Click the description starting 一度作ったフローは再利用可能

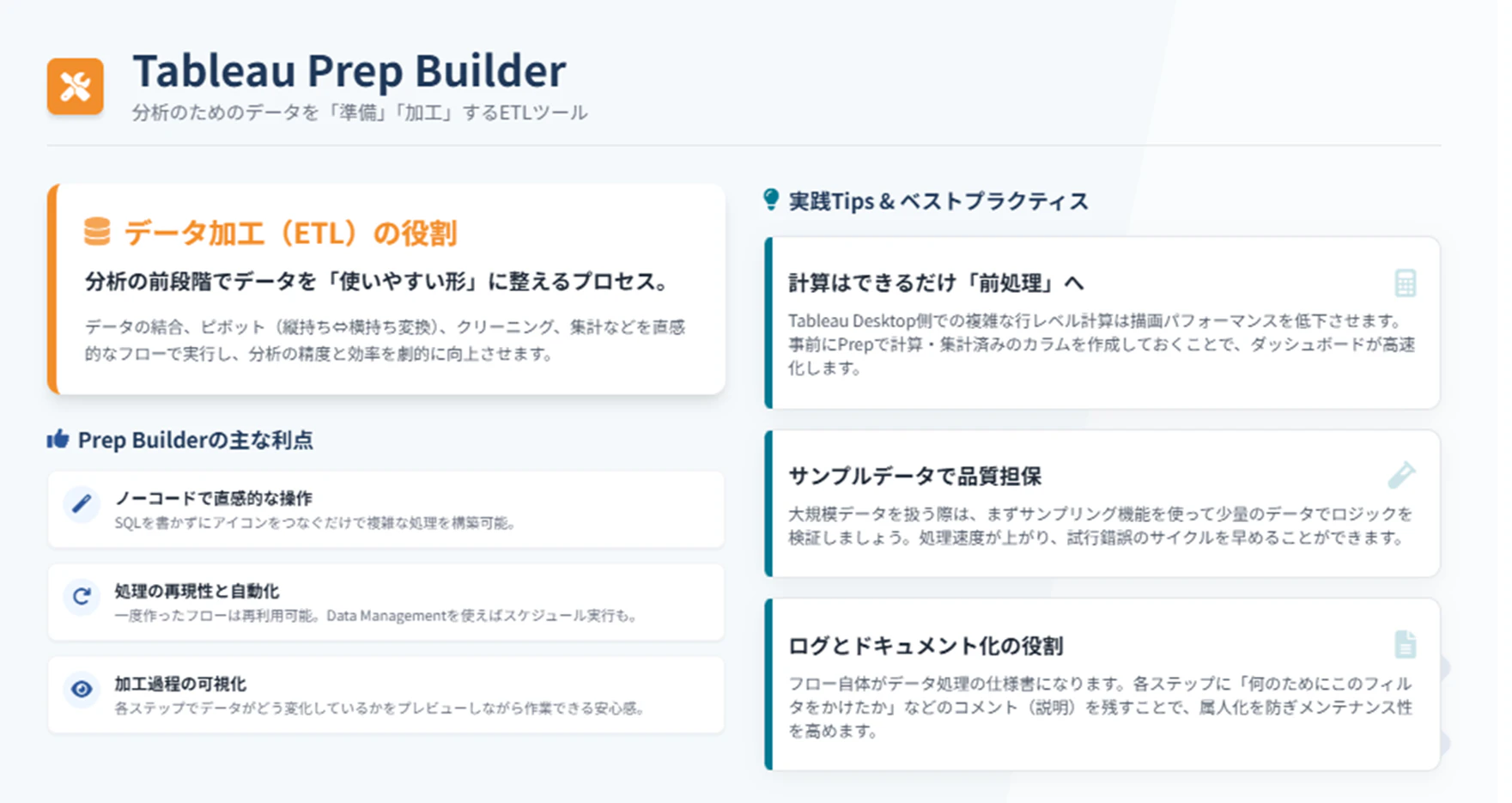point(376,616)
